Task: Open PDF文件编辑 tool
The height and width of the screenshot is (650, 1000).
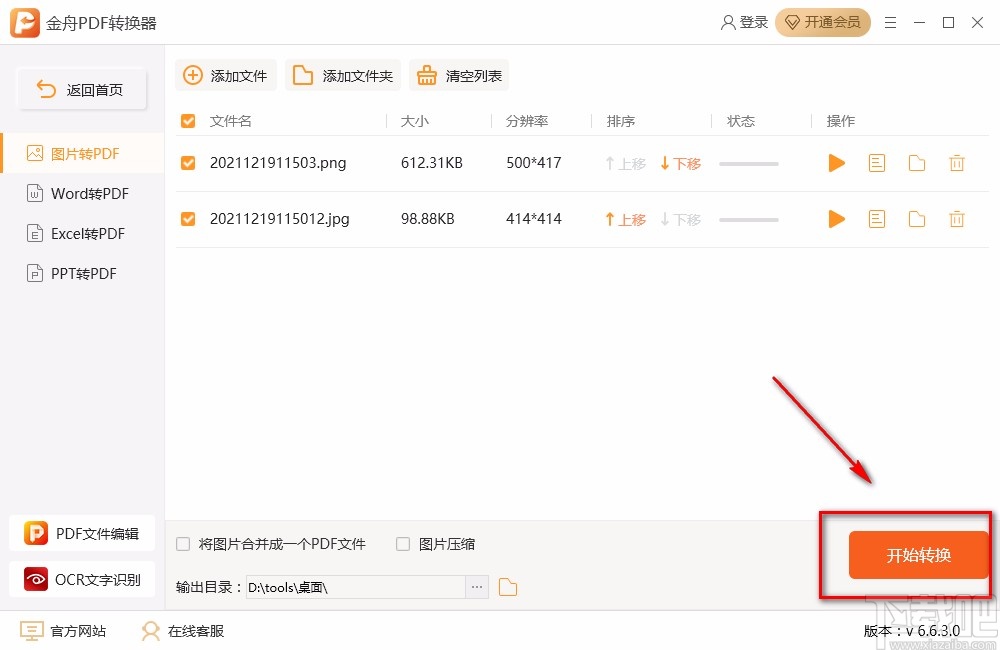Action: coord(82,533)
